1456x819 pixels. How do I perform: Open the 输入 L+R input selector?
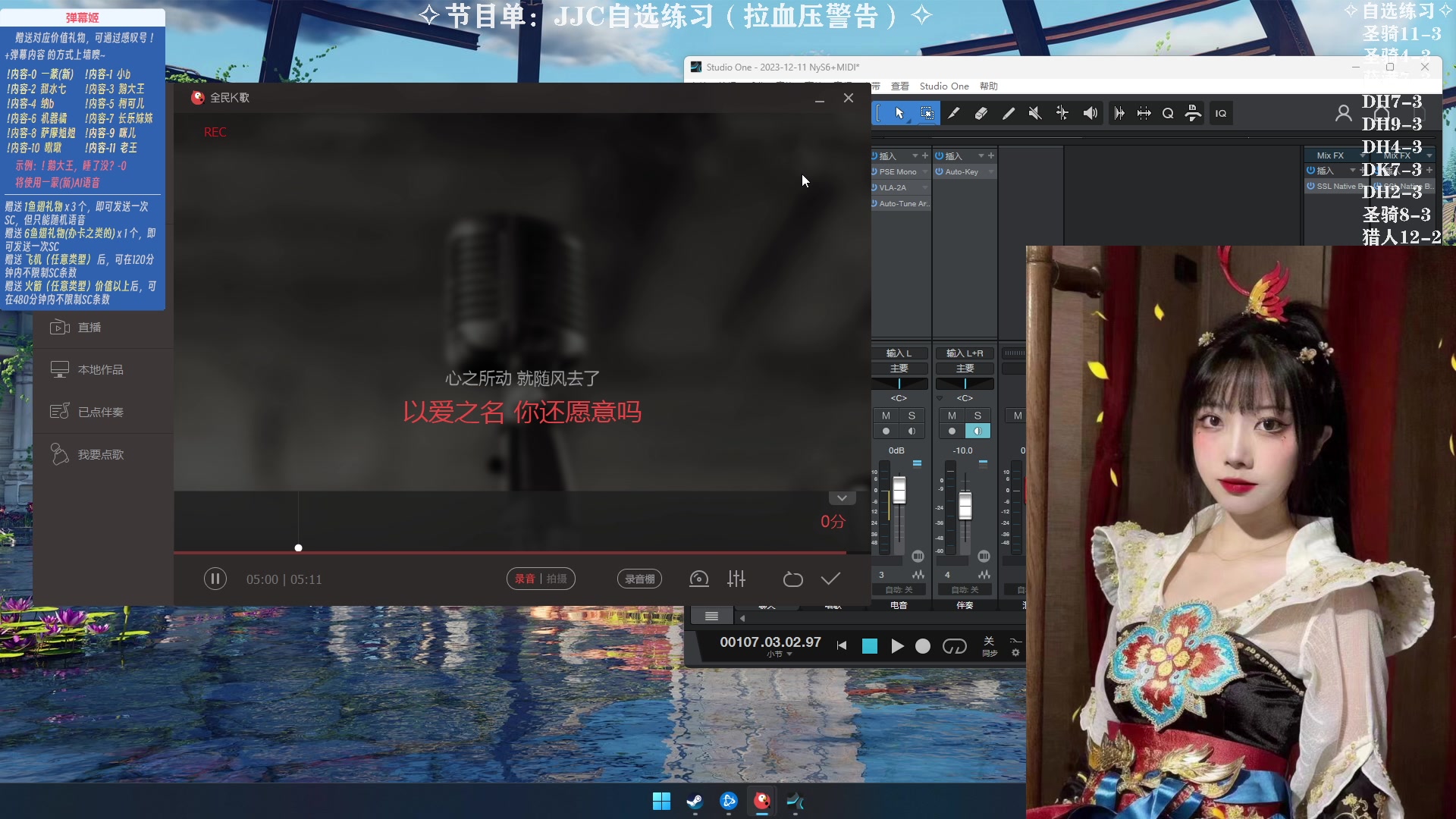(x=965, y=353)
